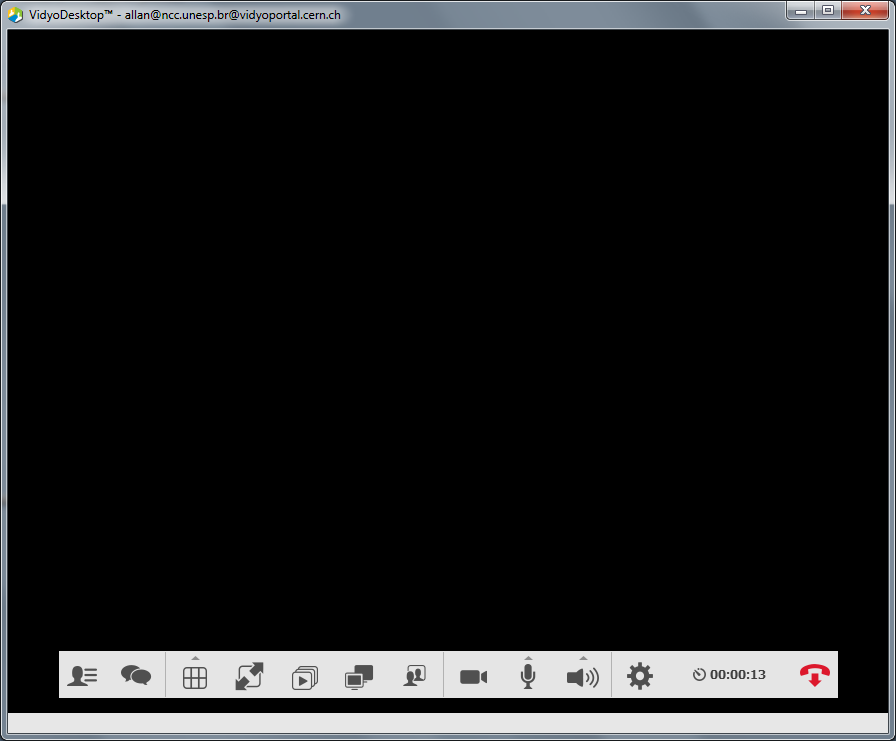This screenshot has width=896, height=741.
Task: Click the VidyoDesktop logo in title bar
Action: [x=15, y=14]
